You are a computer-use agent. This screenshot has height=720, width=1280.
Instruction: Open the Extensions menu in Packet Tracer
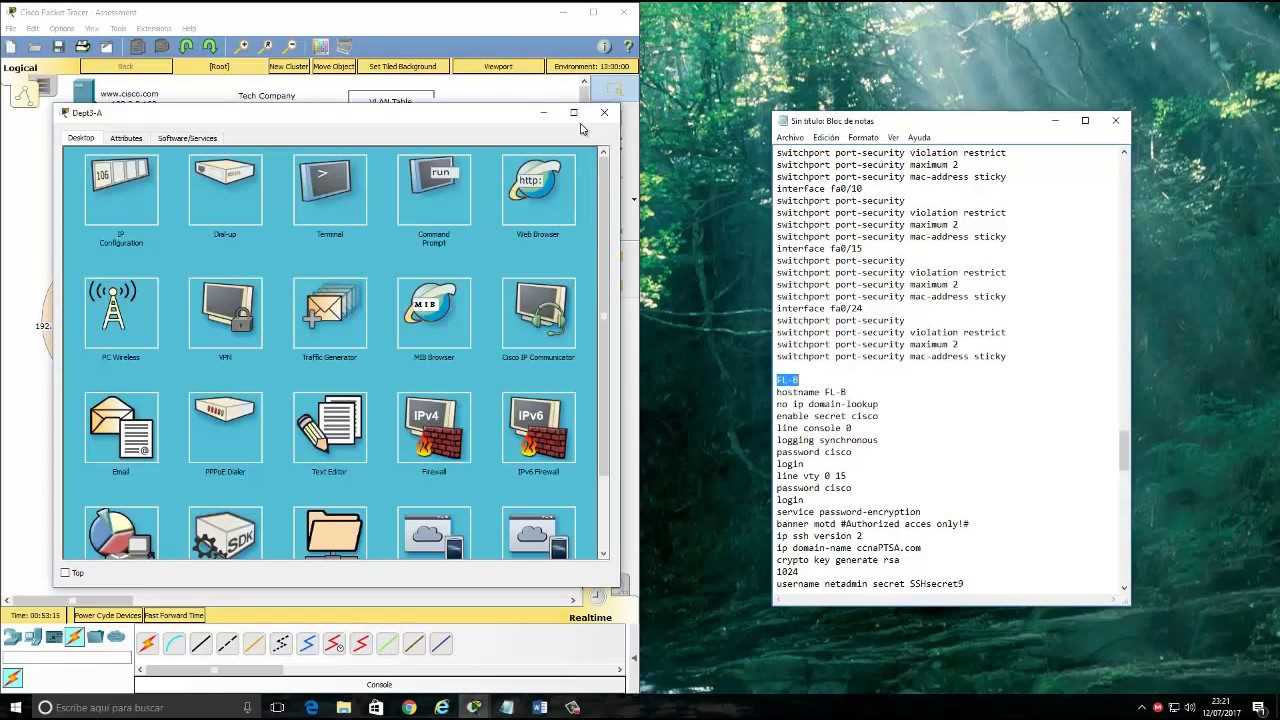coord(154,28)
